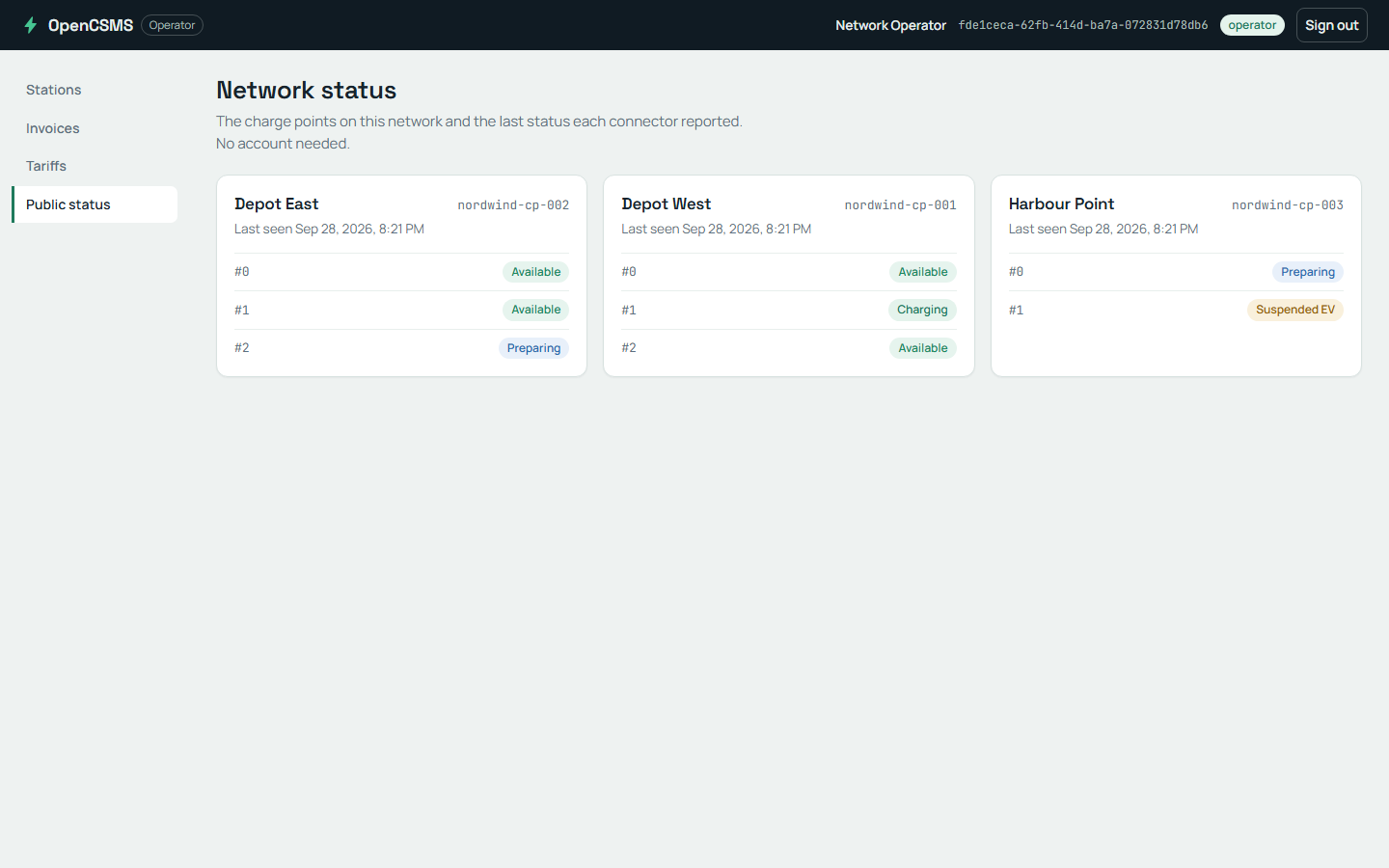1389x868 pixels.
Task: Click Depot West last seen timestamp
Action: point(717,229)
